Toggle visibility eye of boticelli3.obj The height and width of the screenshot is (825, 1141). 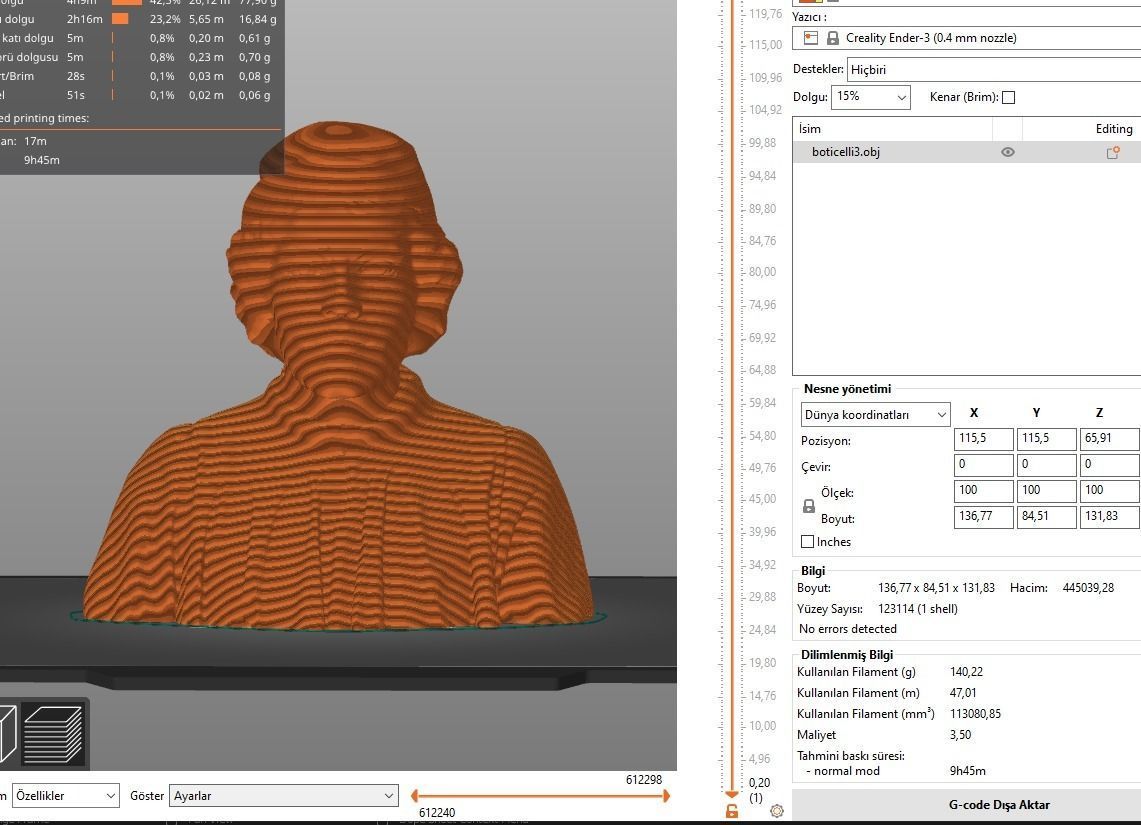point(1008,152)
